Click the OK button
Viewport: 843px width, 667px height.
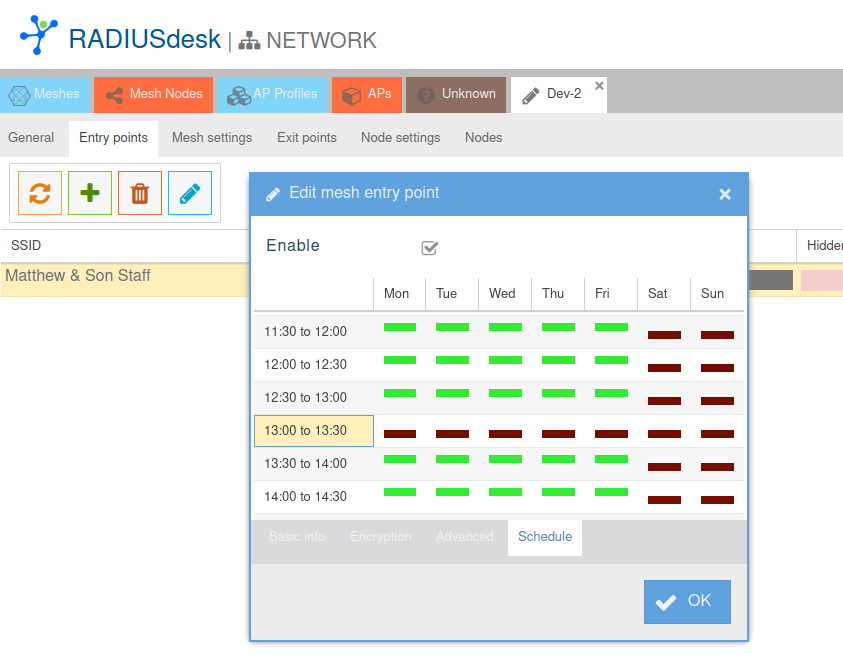pyautogui.click(x=687, y=601)
